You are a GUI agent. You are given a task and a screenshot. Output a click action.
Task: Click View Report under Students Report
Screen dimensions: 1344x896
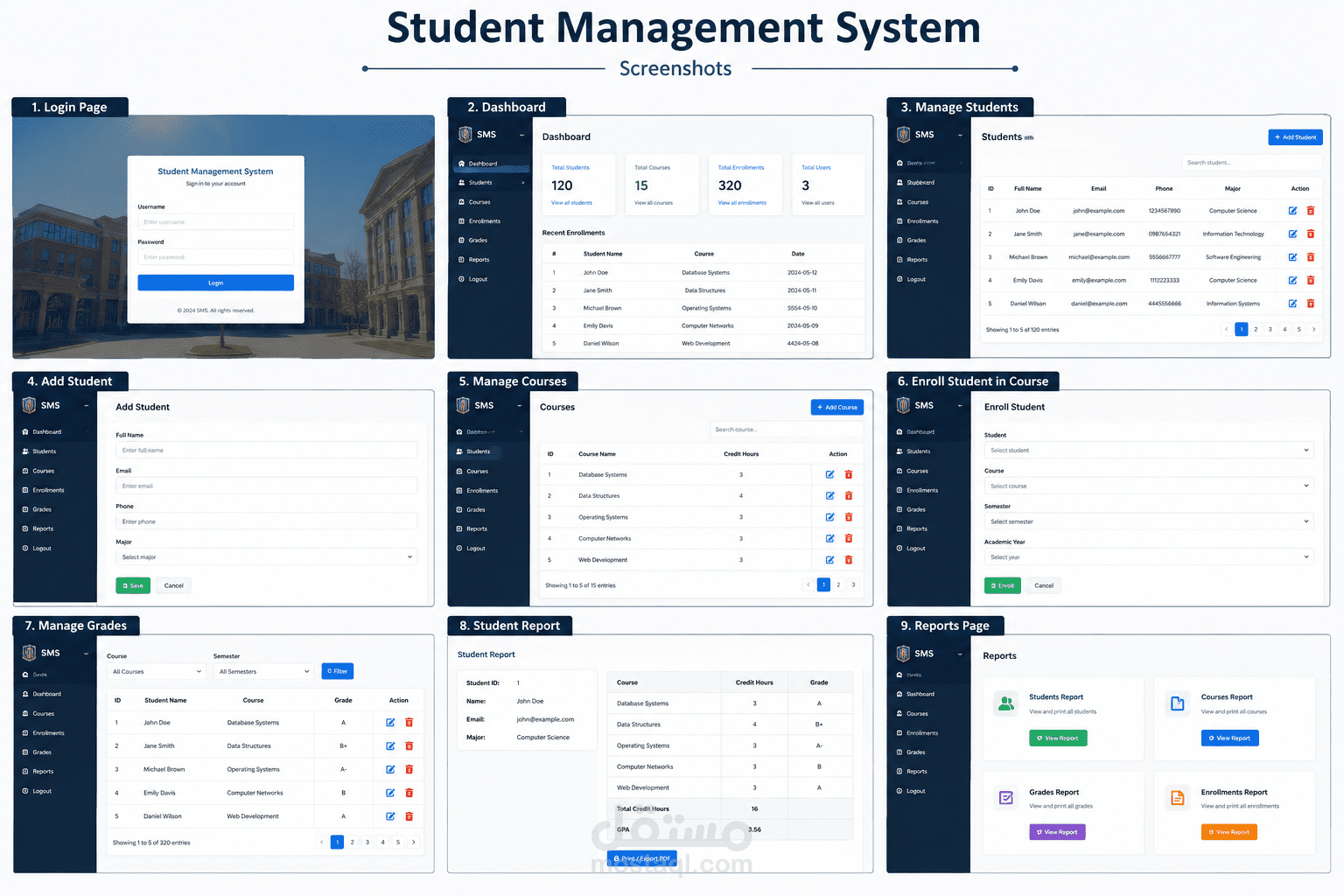click(1059, 738)
